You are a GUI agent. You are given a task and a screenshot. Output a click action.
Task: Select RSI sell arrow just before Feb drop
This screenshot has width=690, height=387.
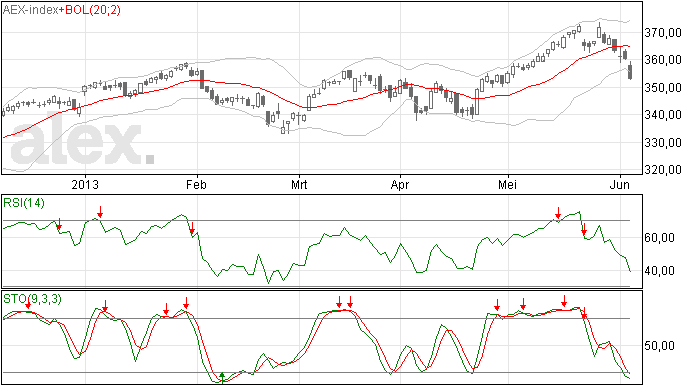(x=192, y=228)
